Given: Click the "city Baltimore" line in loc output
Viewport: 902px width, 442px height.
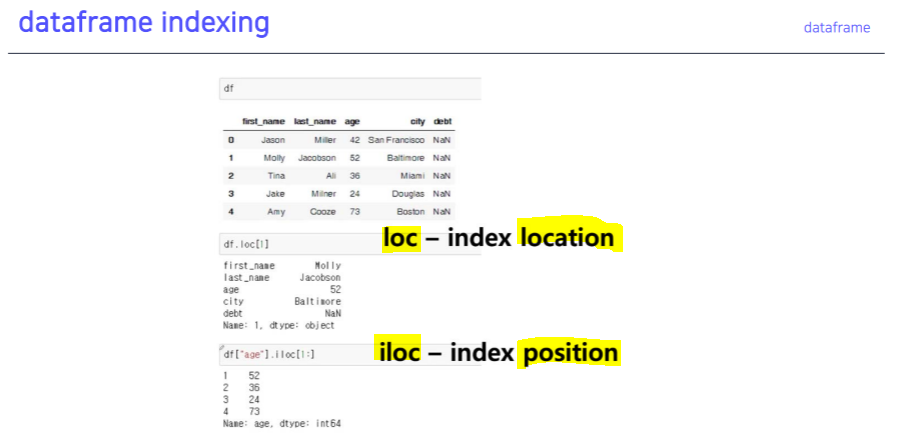Looking at the screenshot, I should click(282, 302).
